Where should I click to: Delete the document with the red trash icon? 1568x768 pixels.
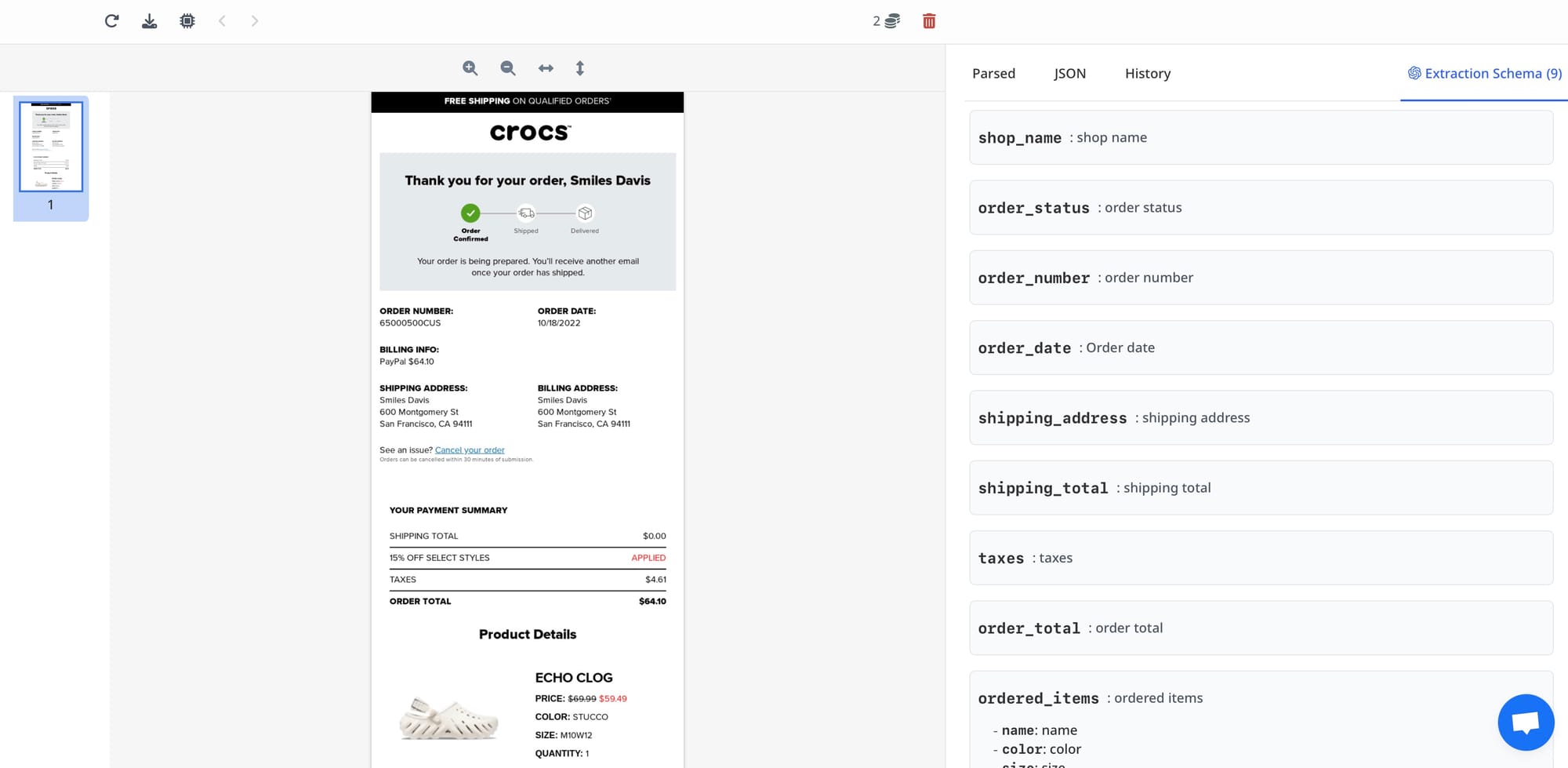click(929, 21)
